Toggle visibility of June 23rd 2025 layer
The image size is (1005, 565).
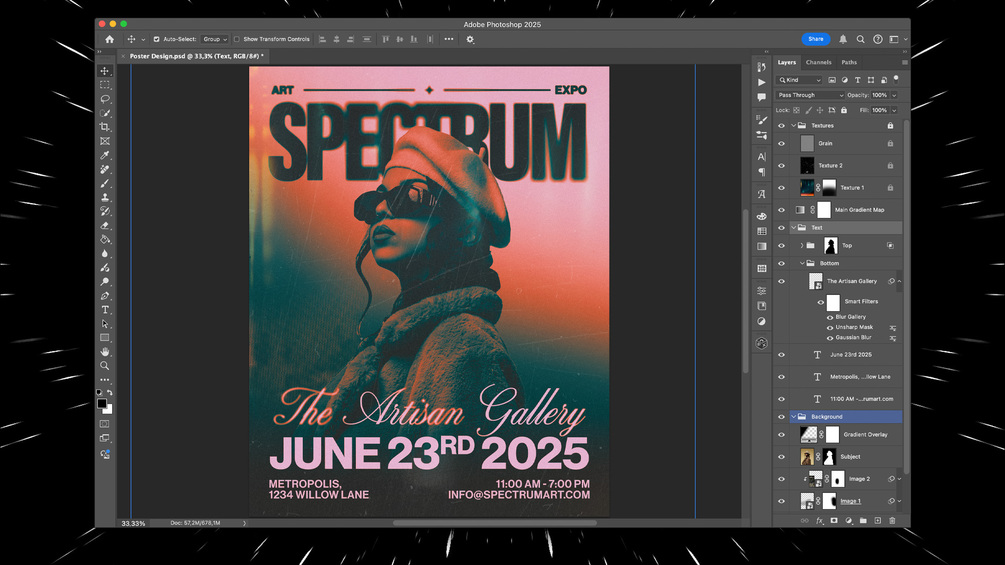(x=781, y=354)
